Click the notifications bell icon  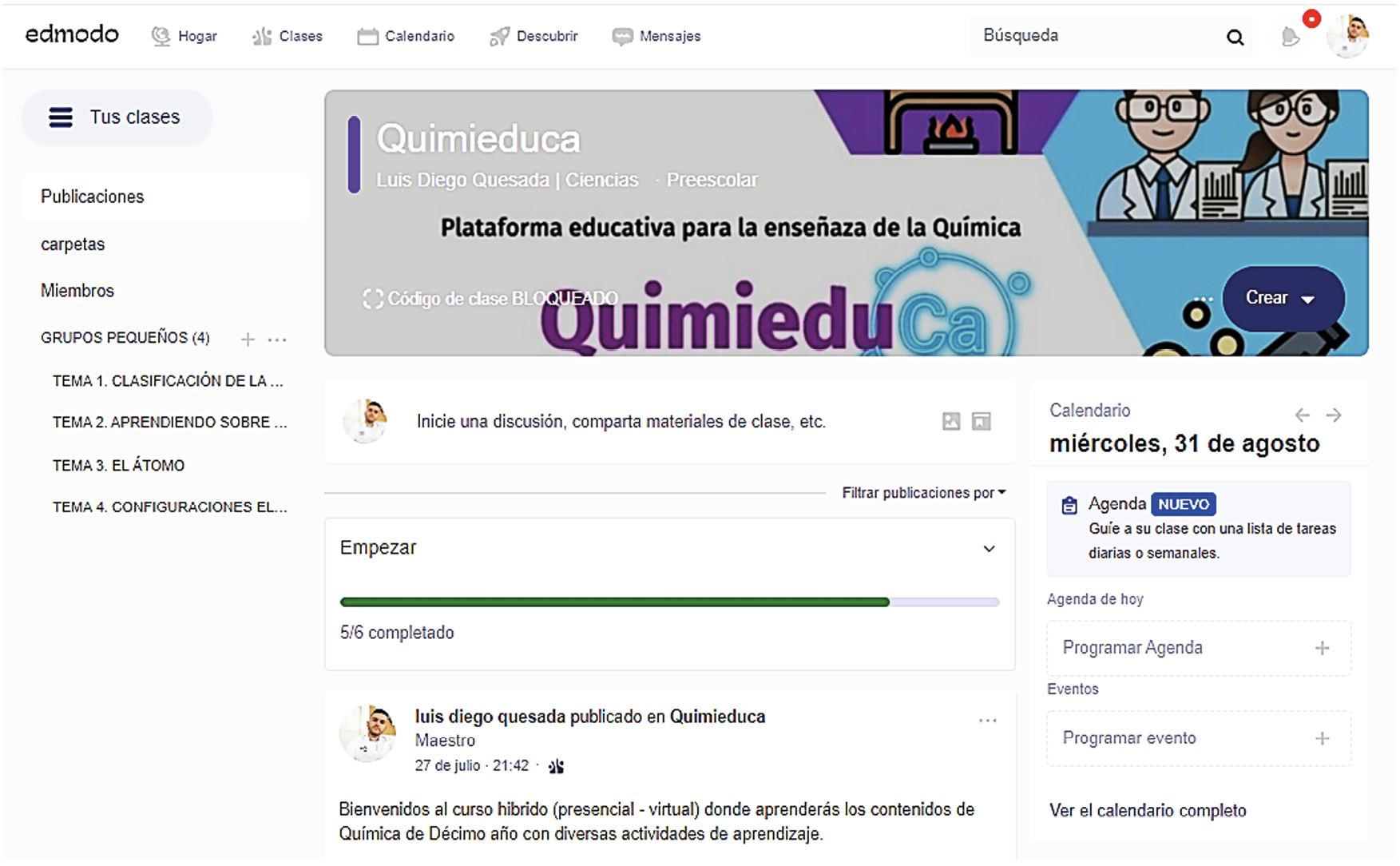click(x=1290, y=37)
